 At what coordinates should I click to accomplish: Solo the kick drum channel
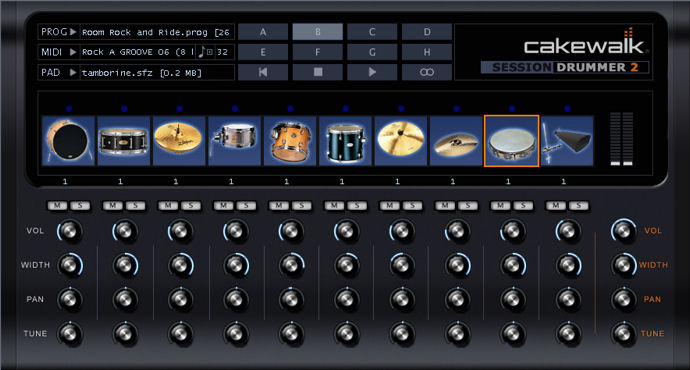80,205
